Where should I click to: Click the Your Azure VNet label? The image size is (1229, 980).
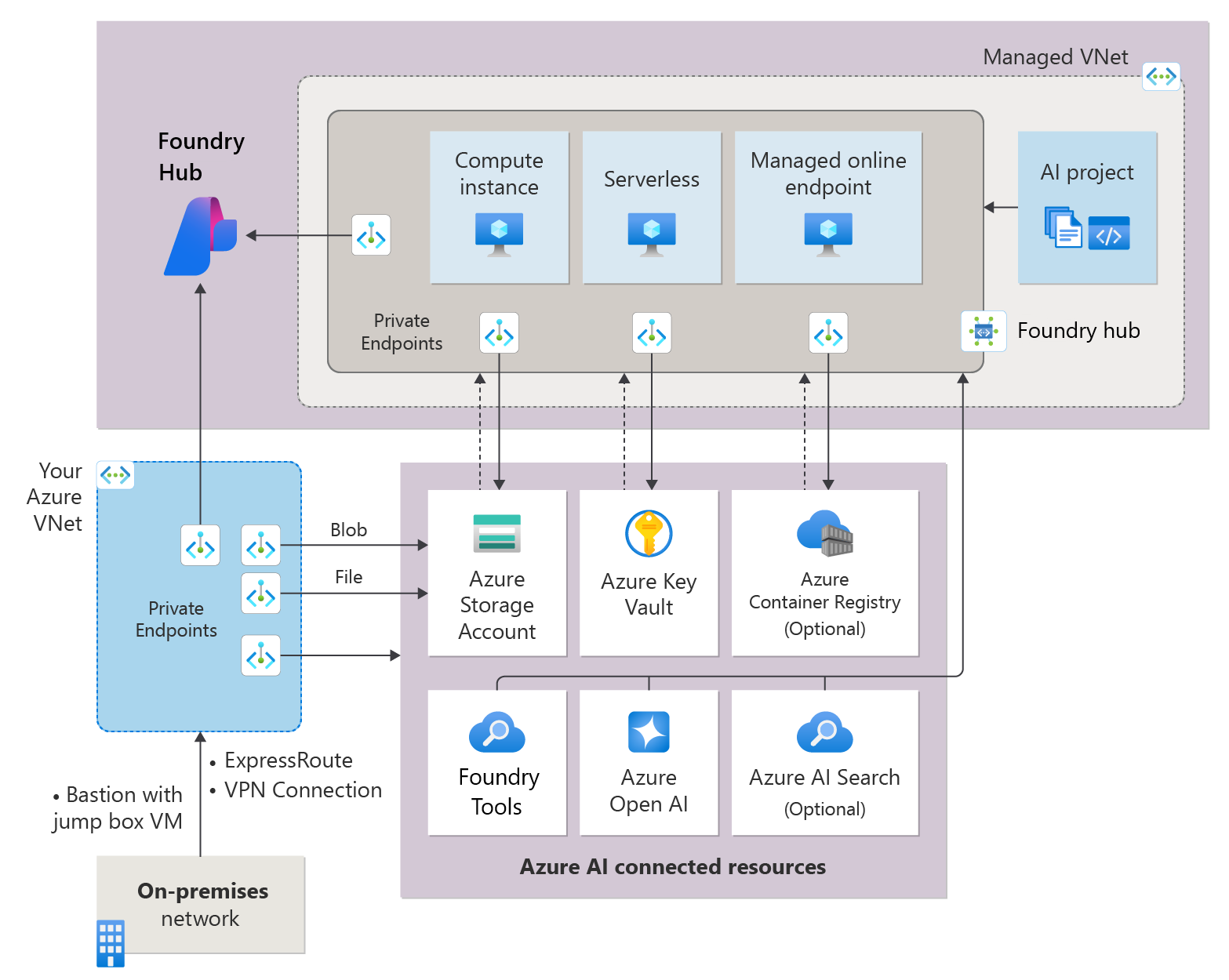[55, 497]
